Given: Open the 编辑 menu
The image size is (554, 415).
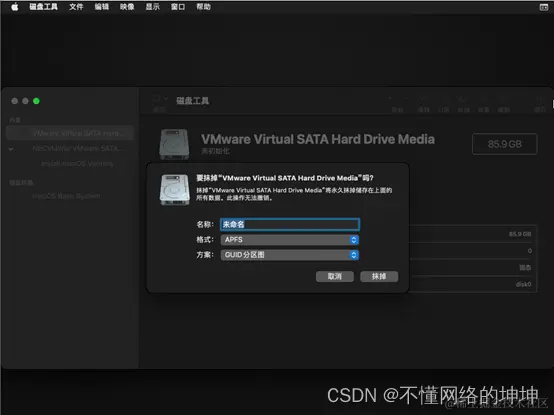Looking at the screenshot, I should 101,7.
